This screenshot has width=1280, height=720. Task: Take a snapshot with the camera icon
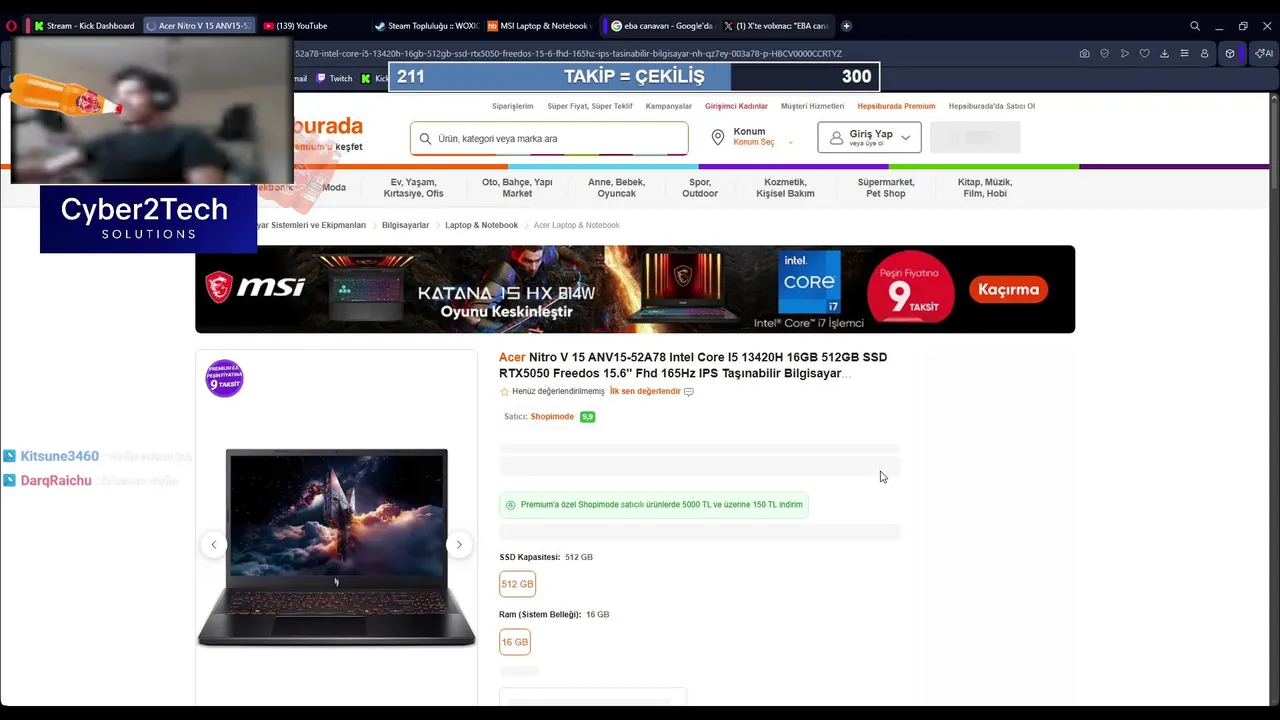1084,54
